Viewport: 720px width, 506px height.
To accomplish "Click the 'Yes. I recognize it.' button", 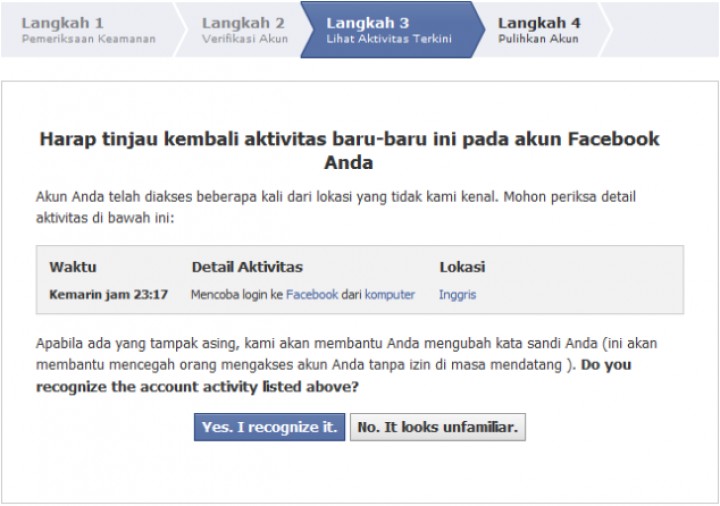I will click(269, 427).
